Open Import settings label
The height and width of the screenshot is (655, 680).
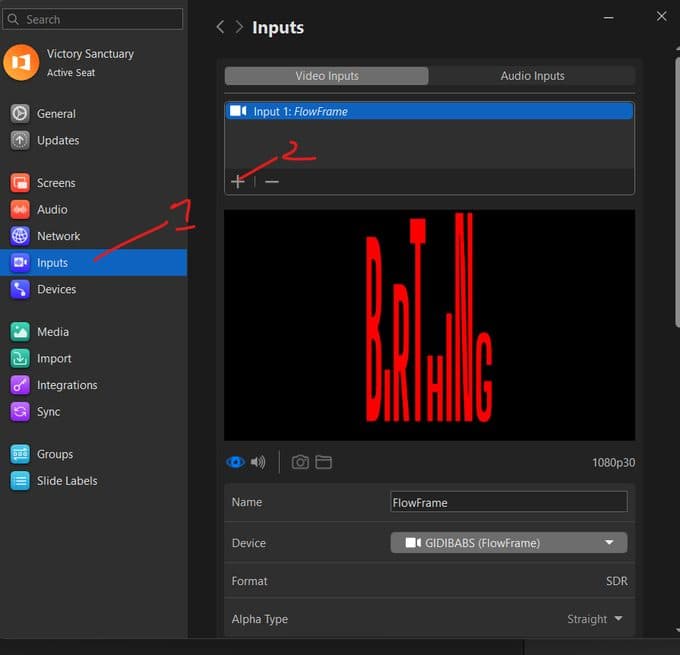(x=54, y=359)
